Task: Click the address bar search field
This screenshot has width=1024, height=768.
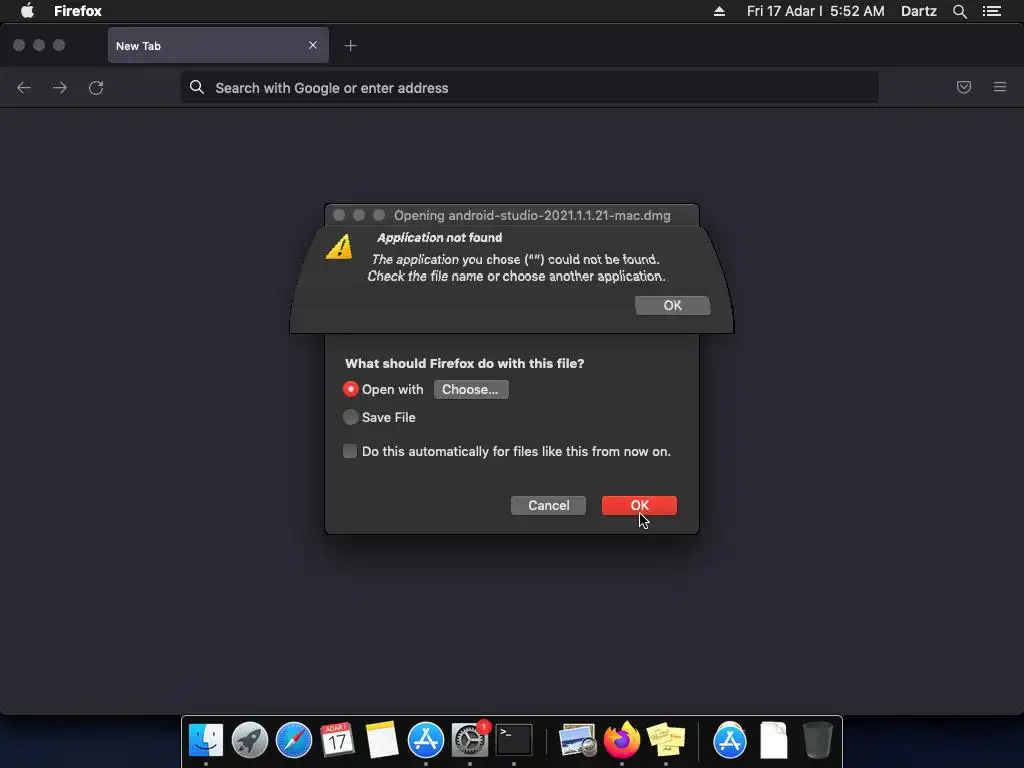Action: pos(530,88)
